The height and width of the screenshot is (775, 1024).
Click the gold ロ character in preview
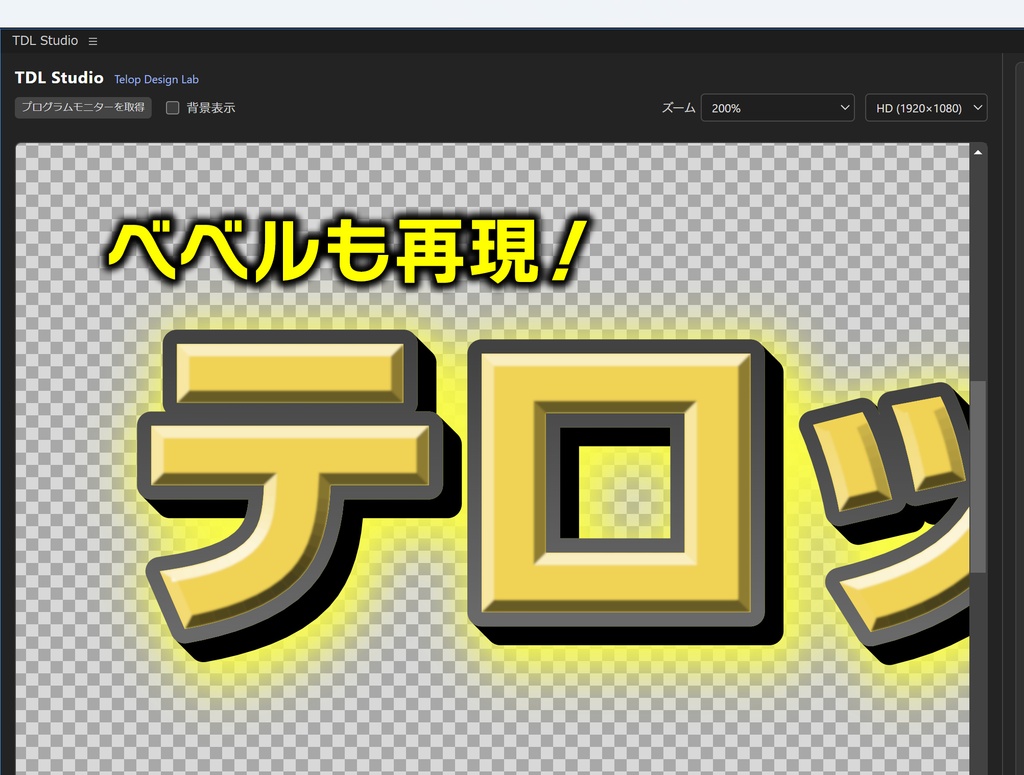624,492
